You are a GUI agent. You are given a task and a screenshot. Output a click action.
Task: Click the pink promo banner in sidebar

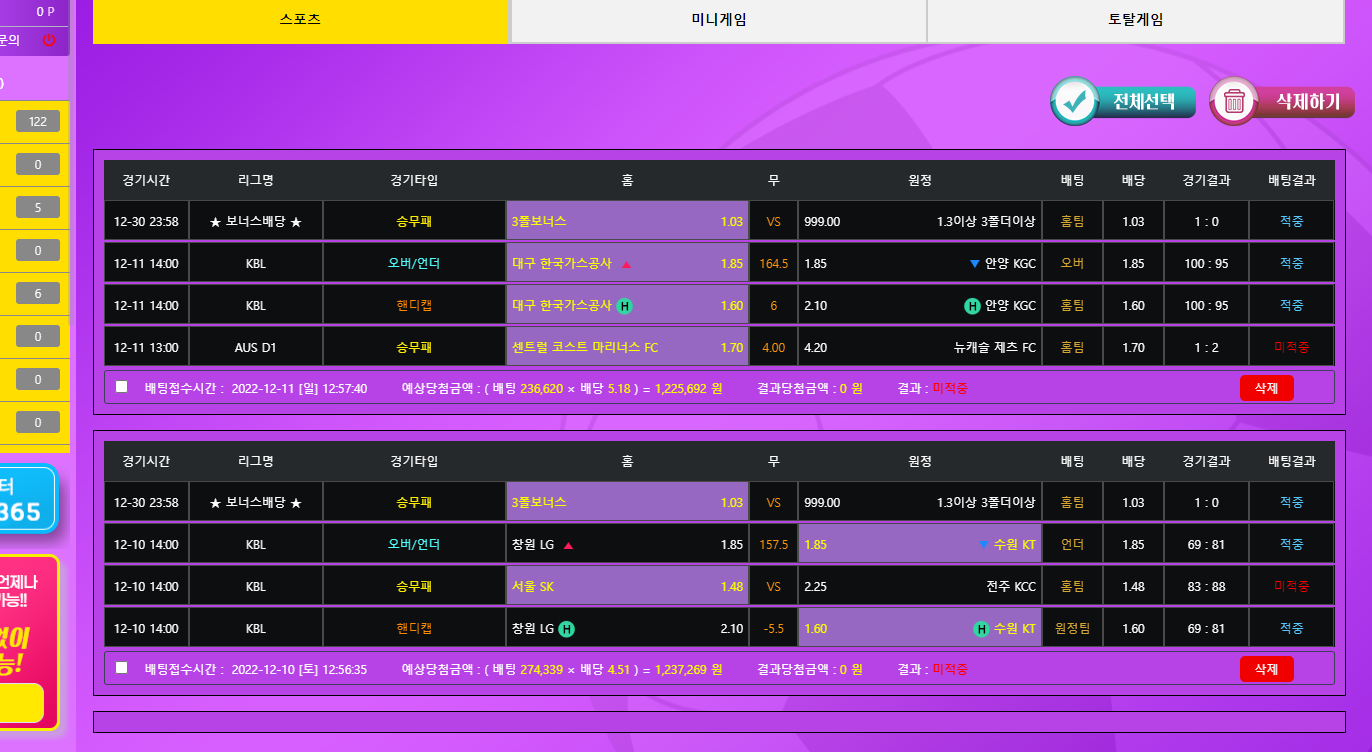[28, 640]
